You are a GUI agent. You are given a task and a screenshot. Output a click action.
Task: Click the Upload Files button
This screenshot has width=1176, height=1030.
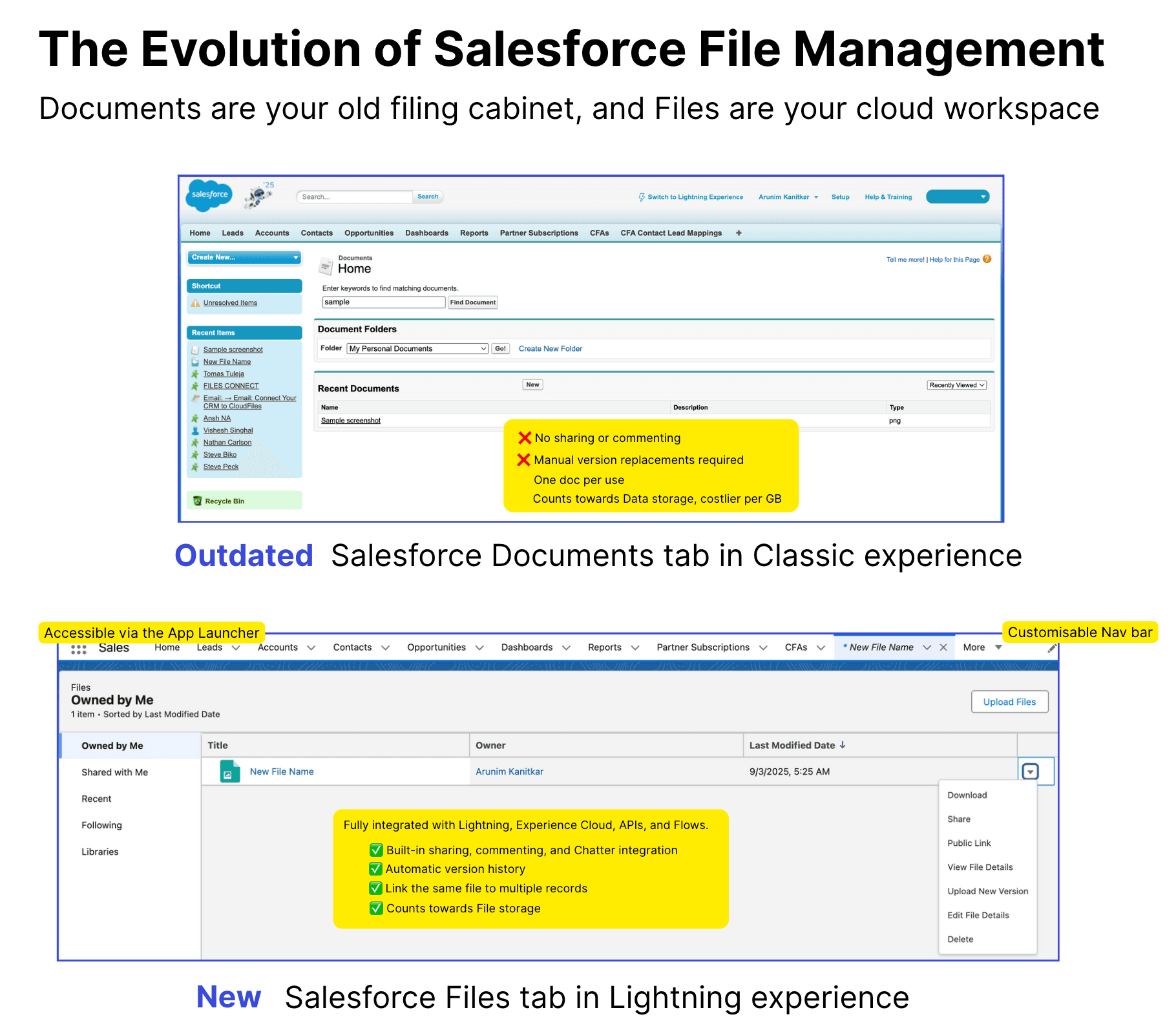tap(1009, 702)
